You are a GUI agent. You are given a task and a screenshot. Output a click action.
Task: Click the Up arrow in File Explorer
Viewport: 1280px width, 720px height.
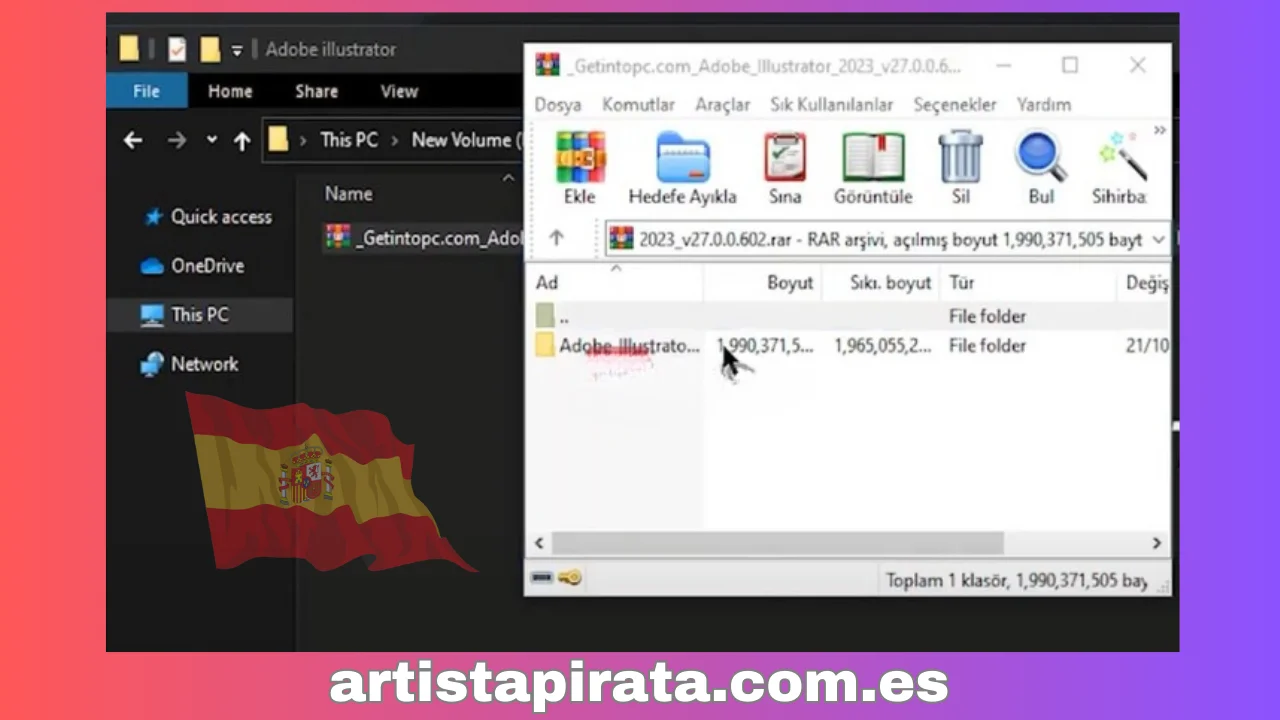click(x=241, y=141)
